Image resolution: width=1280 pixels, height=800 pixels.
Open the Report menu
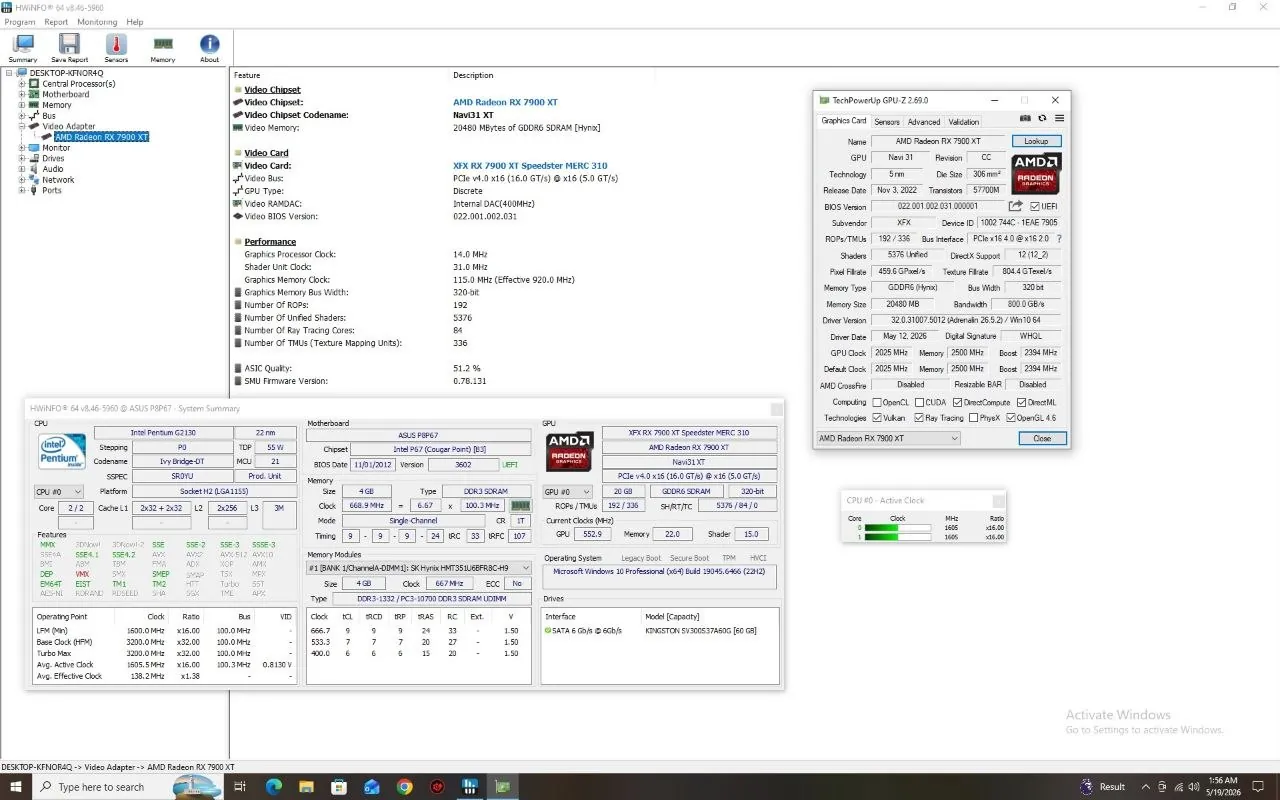coord(56,21)
